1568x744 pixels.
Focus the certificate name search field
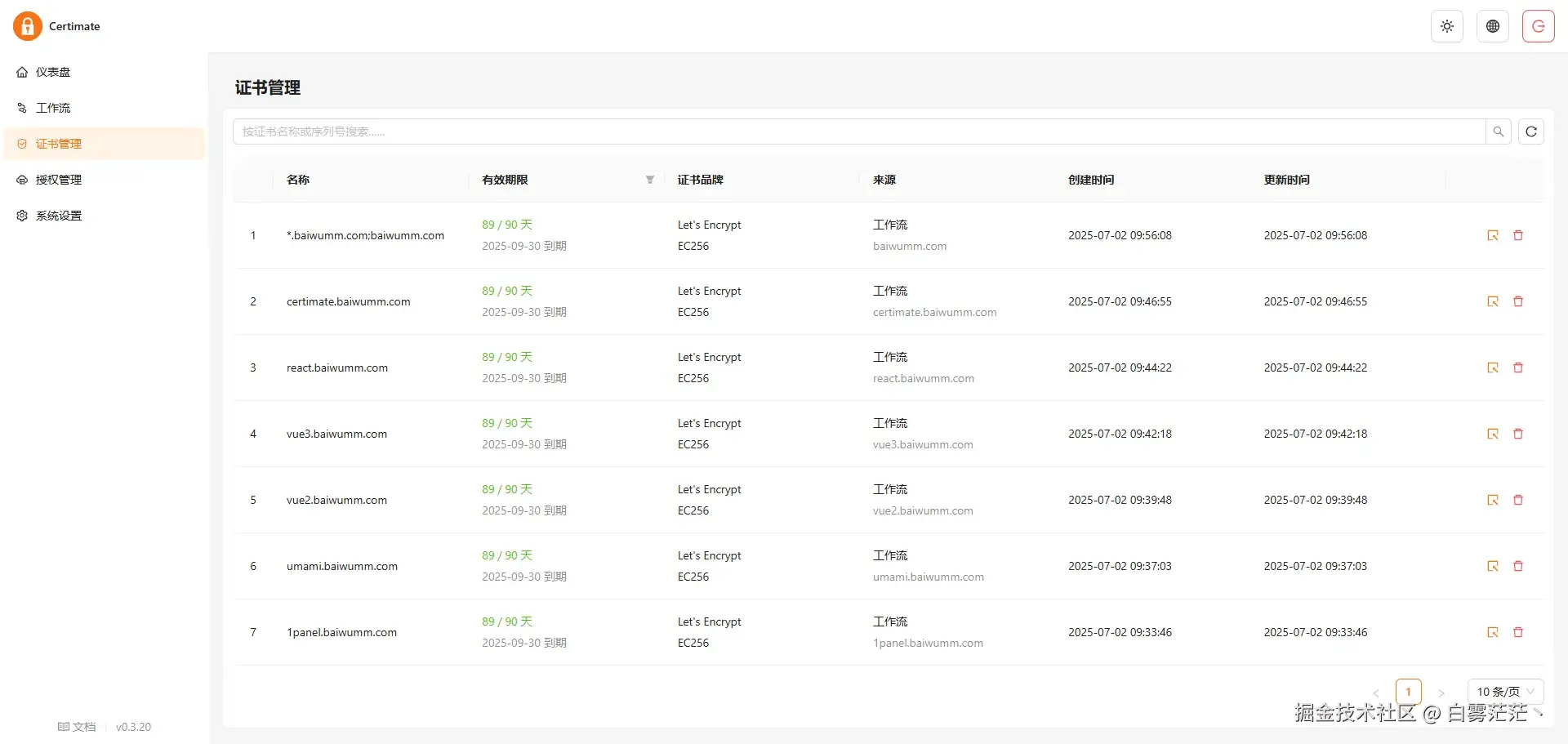pyautogui.click(x=859, y=131)
